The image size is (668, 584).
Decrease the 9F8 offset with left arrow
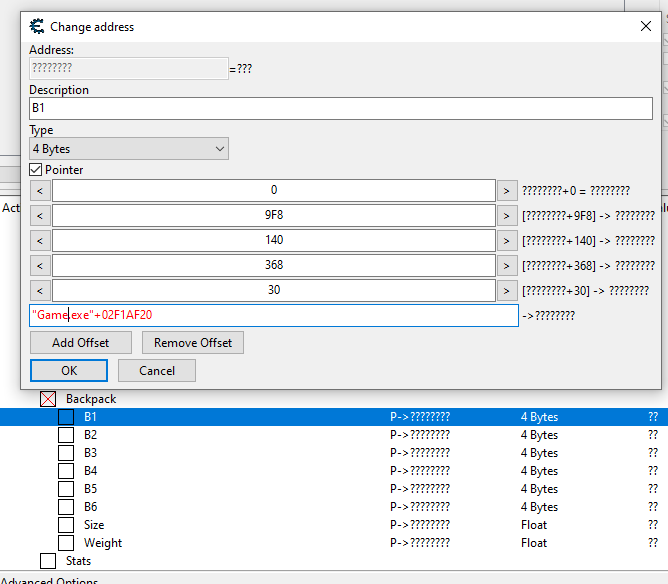[x=40, y=215]
